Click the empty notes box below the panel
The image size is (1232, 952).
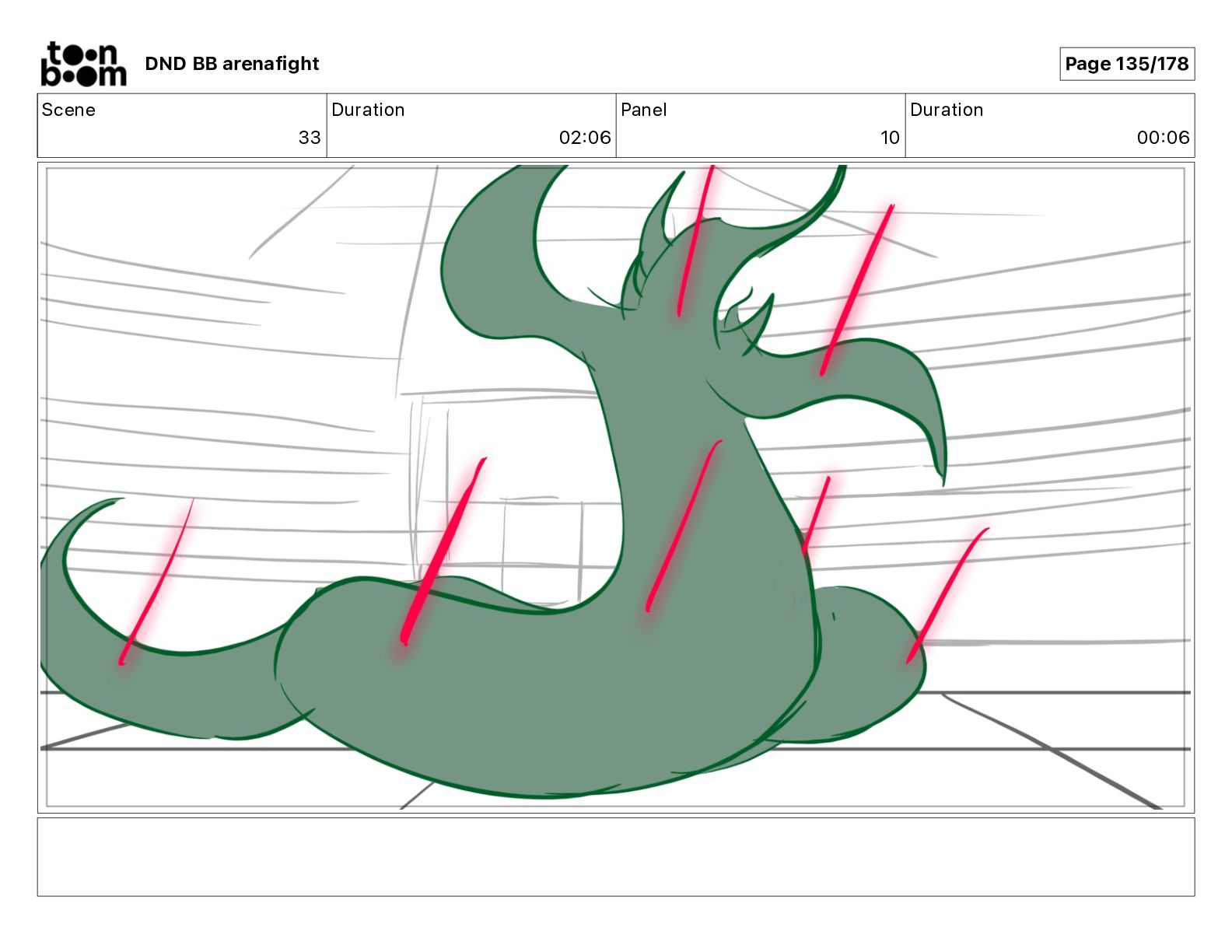click(x=615, y=856)
